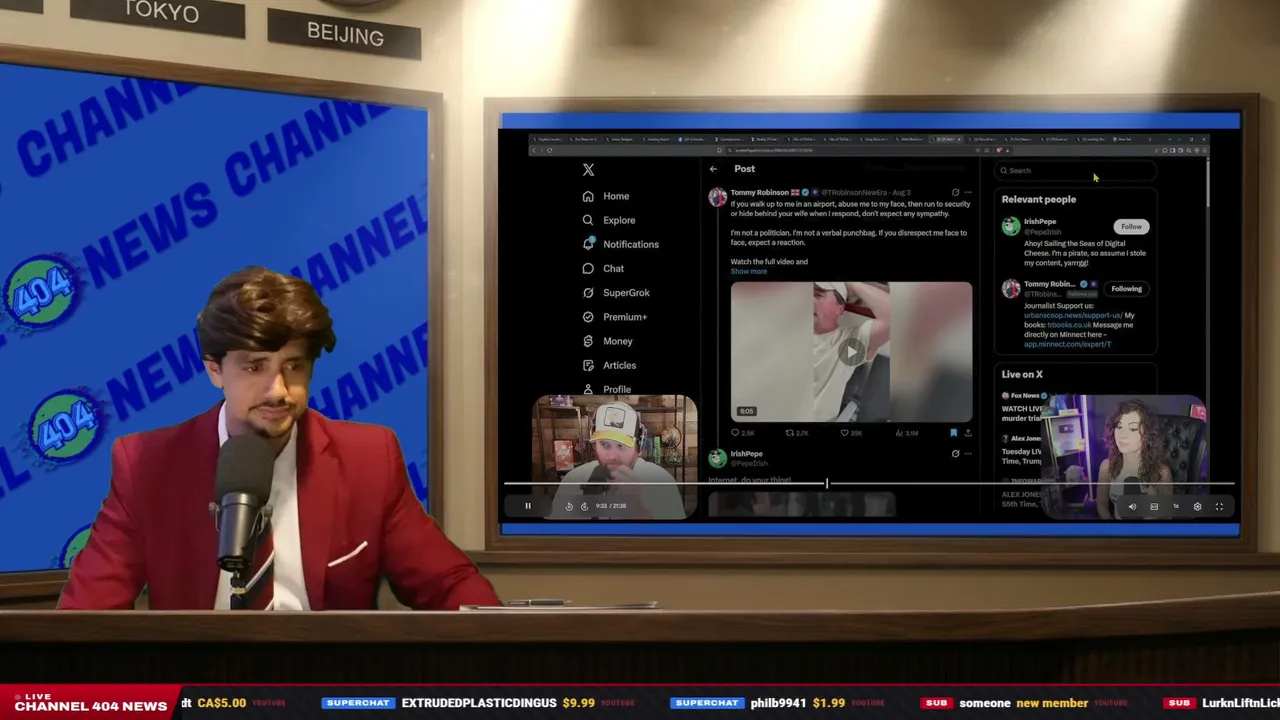Open Articles in the X sidebar
The height and width of the screenshot is (720, 1280).
point(609,365)
